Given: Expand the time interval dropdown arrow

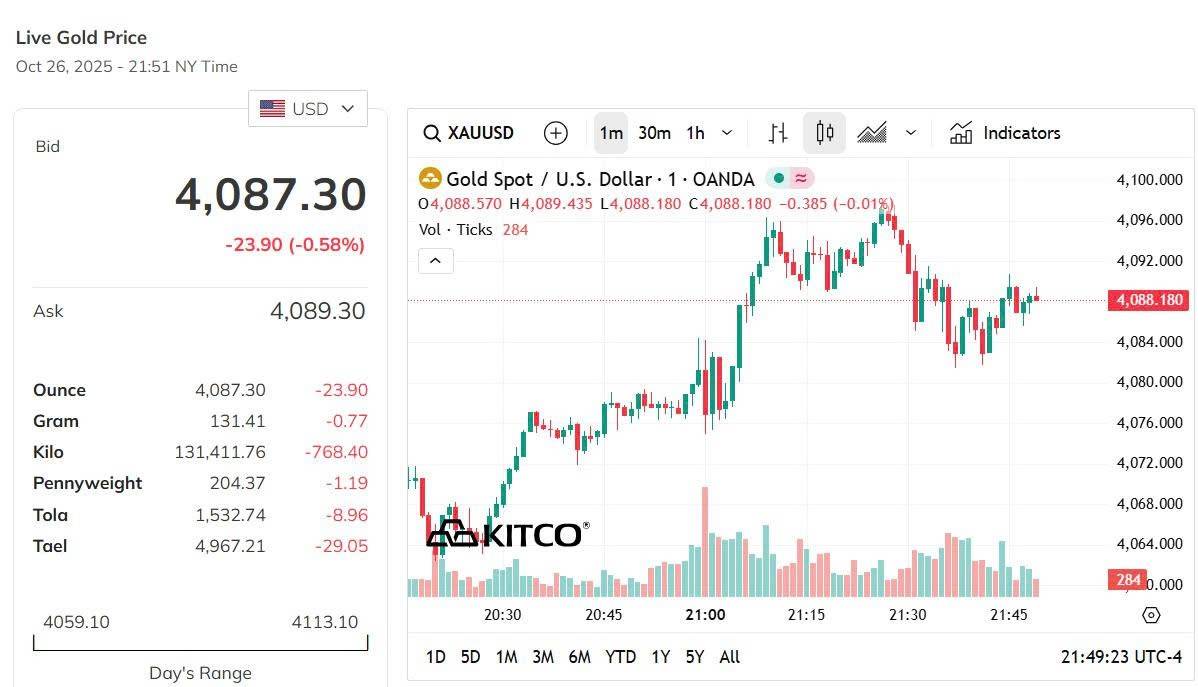Looking at the screenshot, I should (x=727, y=133).
